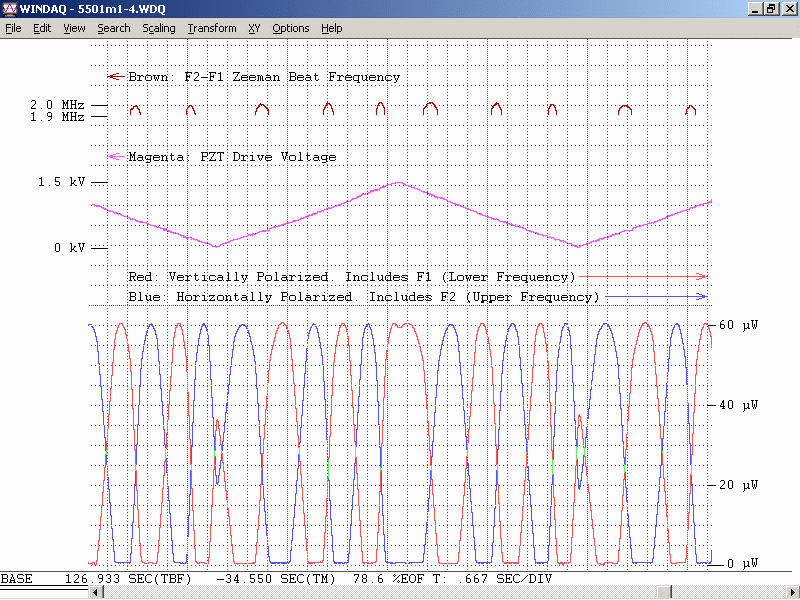Expand the Transform menu
The height and width of the screenshot is (600, 800).
tap(212, 28)
